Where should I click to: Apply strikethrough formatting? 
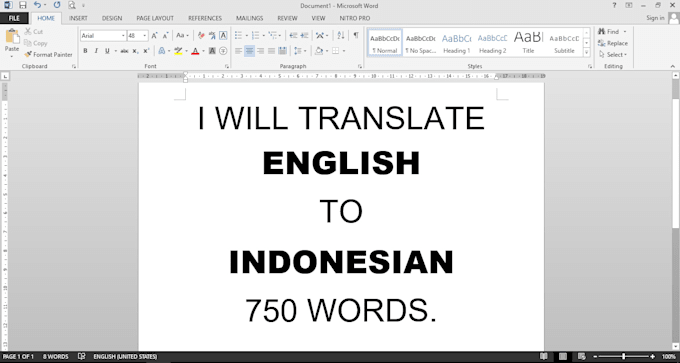coord(124,51)
